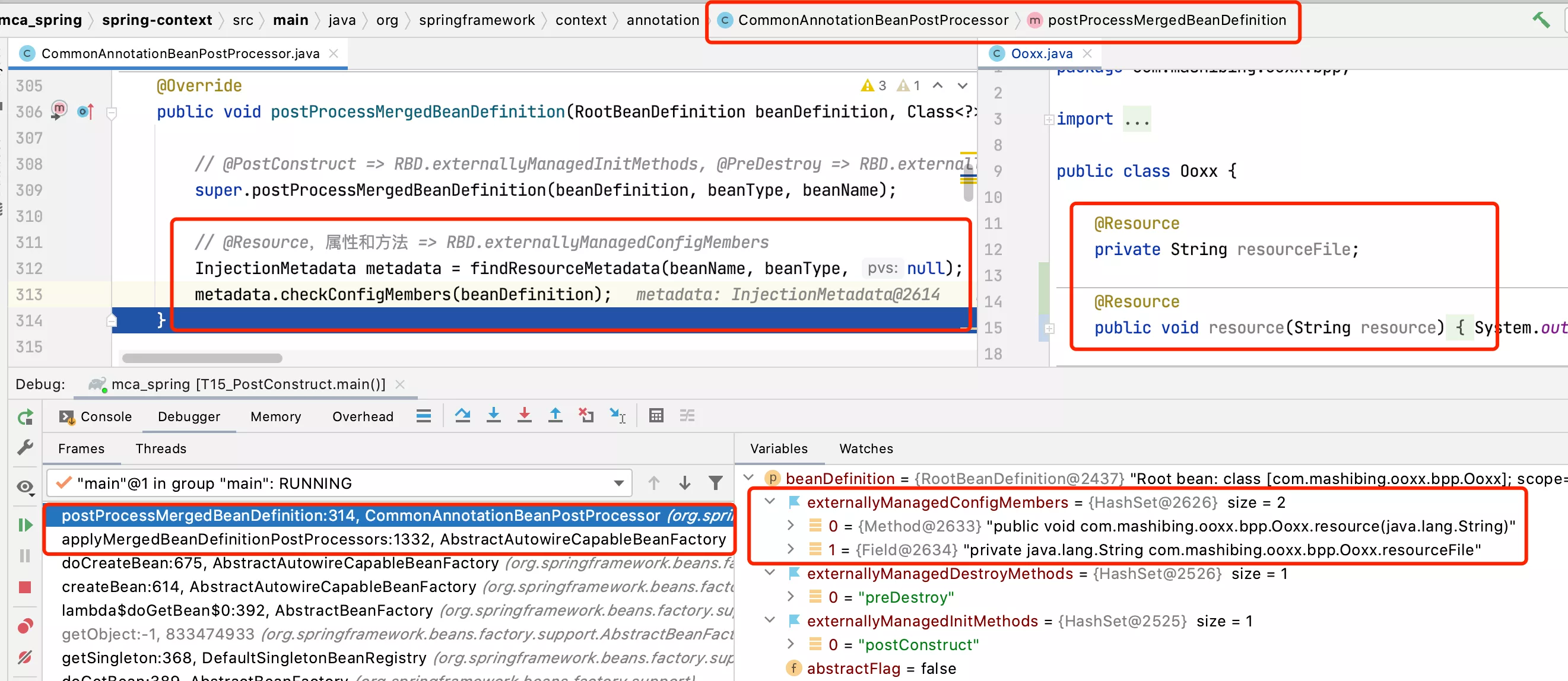The image size is (1568, 681).
Task: Collapse externallyManagedInitMethods node
Action: click(x=770, y=620)
